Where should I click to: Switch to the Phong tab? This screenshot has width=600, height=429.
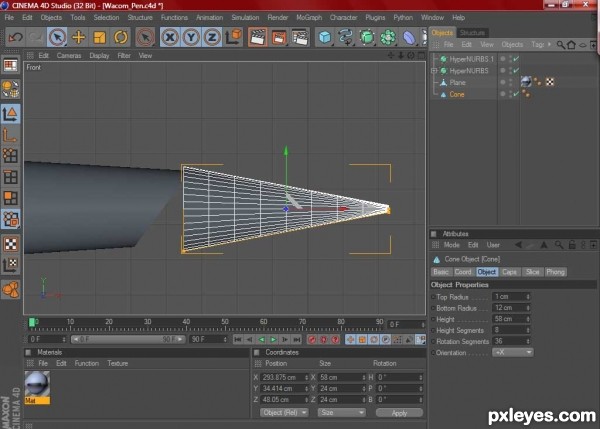click(555, 272)
